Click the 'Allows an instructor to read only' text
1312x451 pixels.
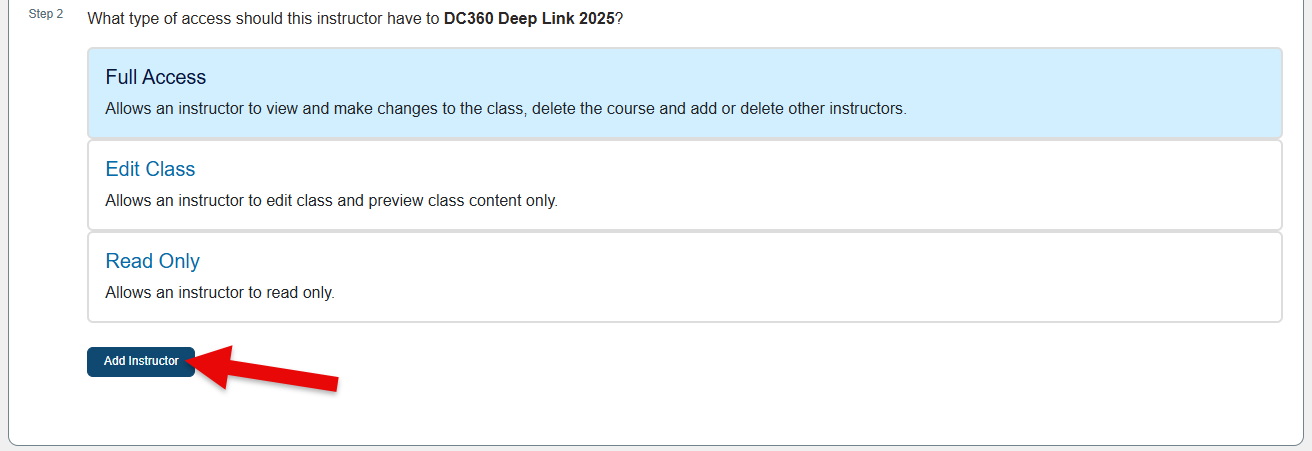coord(219,293)
